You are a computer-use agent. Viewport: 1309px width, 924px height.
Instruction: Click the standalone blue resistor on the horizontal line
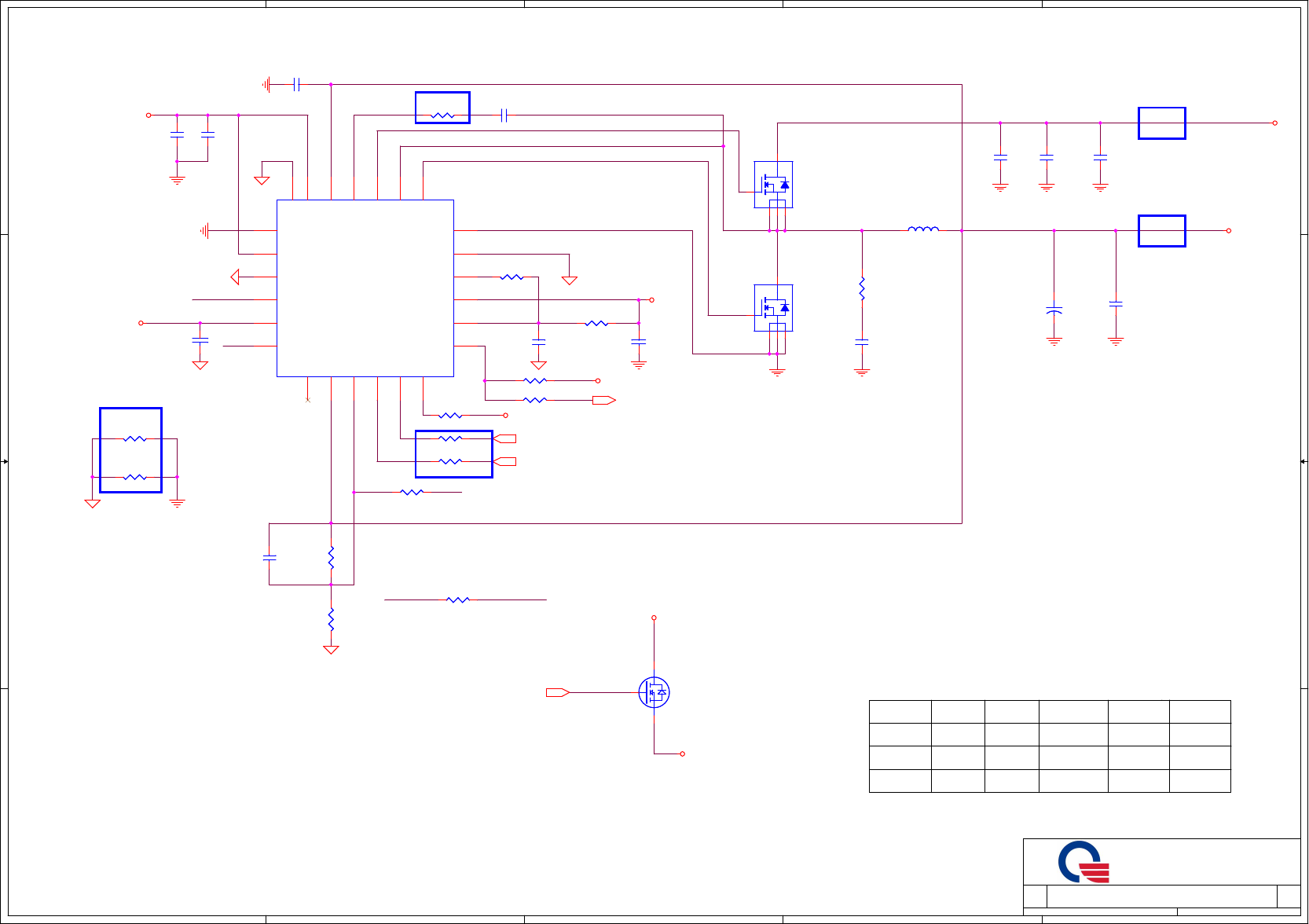coord(458,599)
